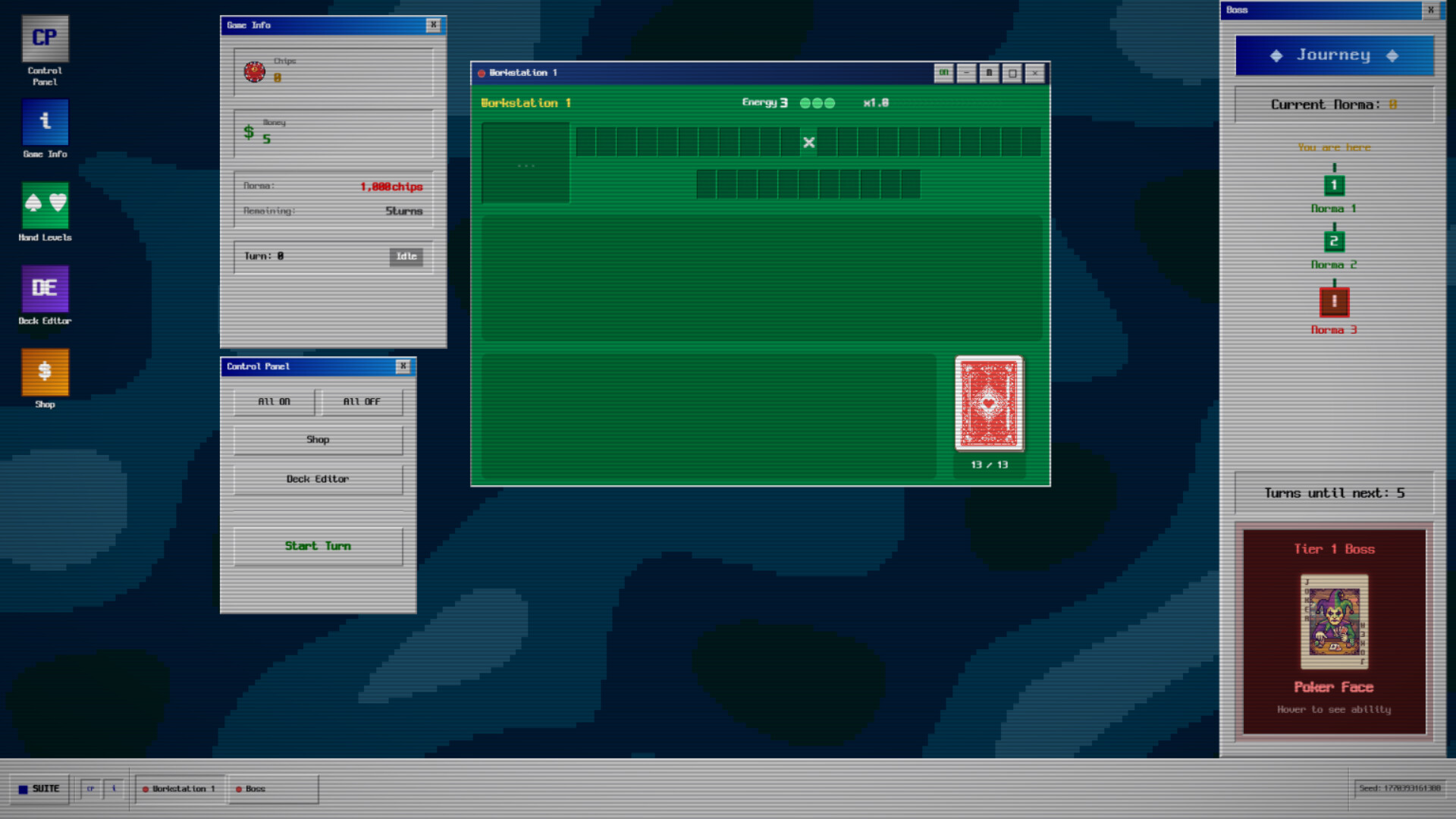This screenshot has width=1456, height=819.
Task: Toggle the Workstation 1 ON switch
Action: point(943,74)
